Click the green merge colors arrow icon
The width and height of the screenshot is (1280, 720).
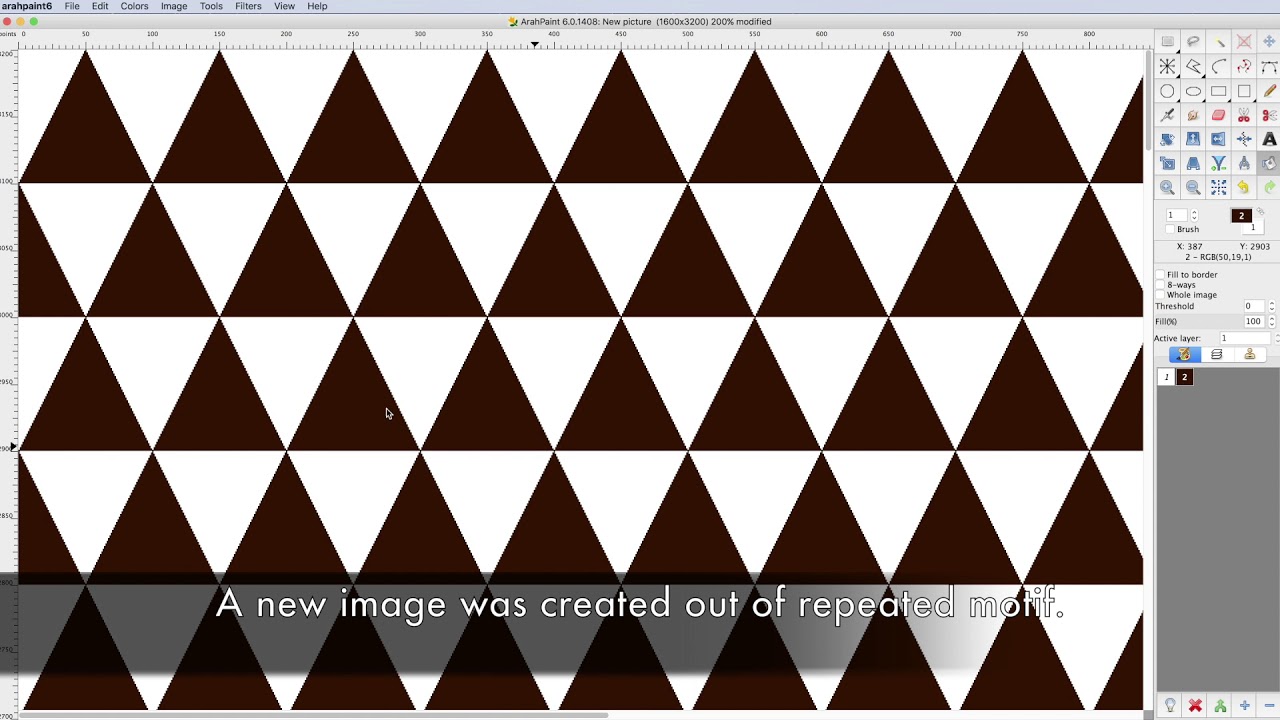tap(1220, 706)
